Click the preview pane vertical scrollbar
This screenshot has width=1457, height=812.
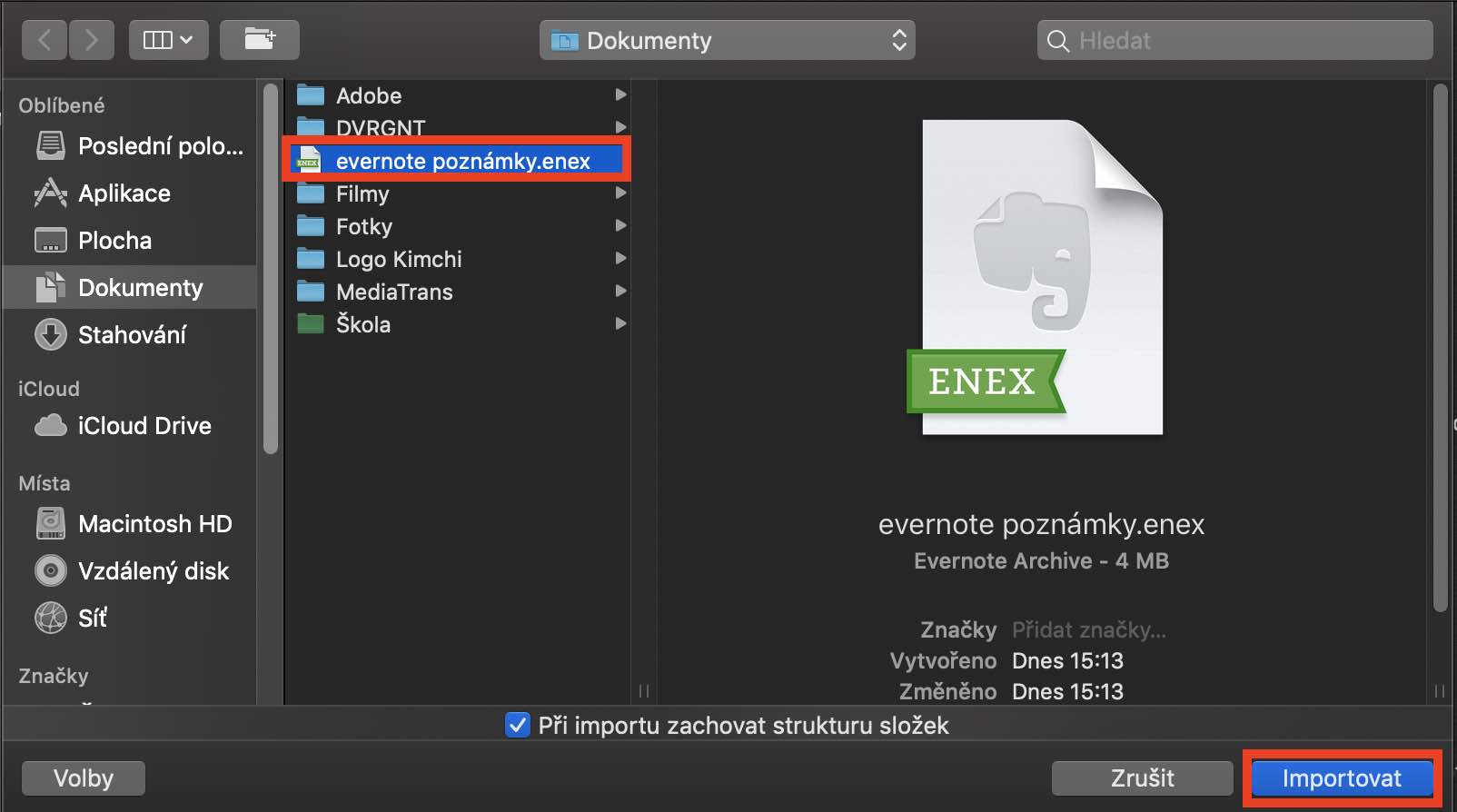[1440, 349]
